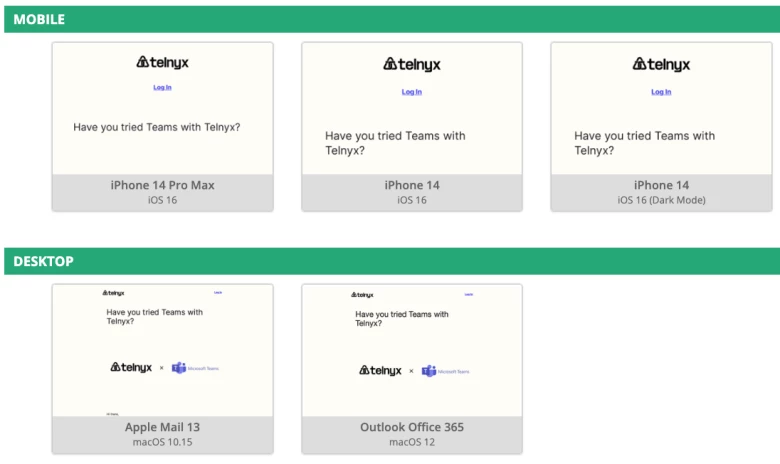Click headline text in iPhone 14 Pro Max preview
Image resolution: width=780 pixels, height=464 pixels.
(157, 127)
